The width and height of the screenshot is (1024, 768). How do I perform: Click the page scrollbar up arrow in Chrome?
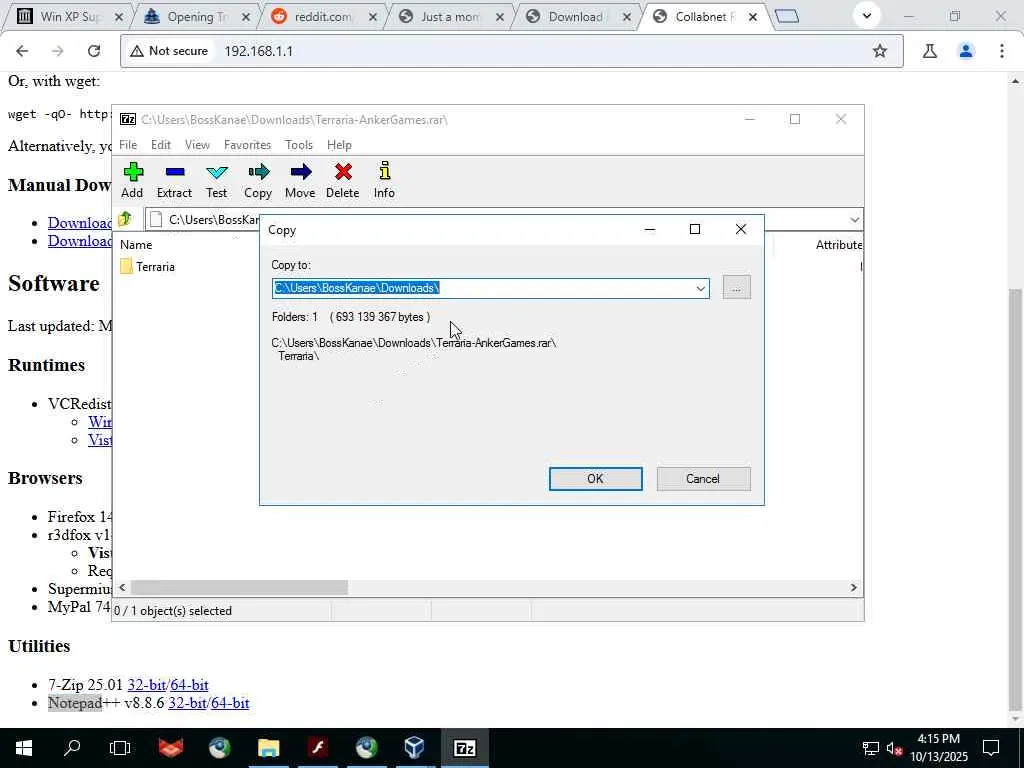point(1015,82)
